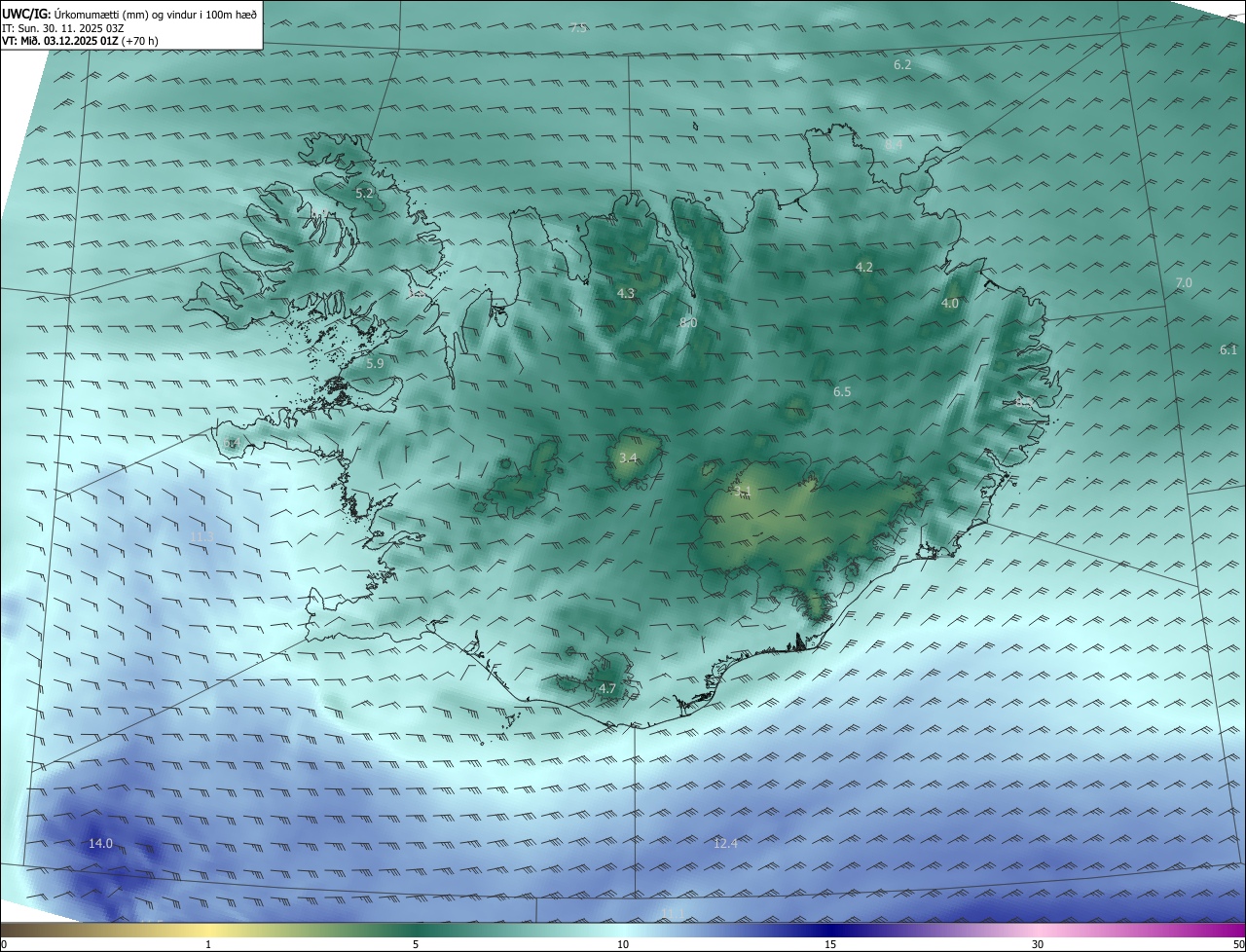Click the 8.0 value label on the map
The height and width of the screenshot is (952, 1246).
(x=688, y=322)
